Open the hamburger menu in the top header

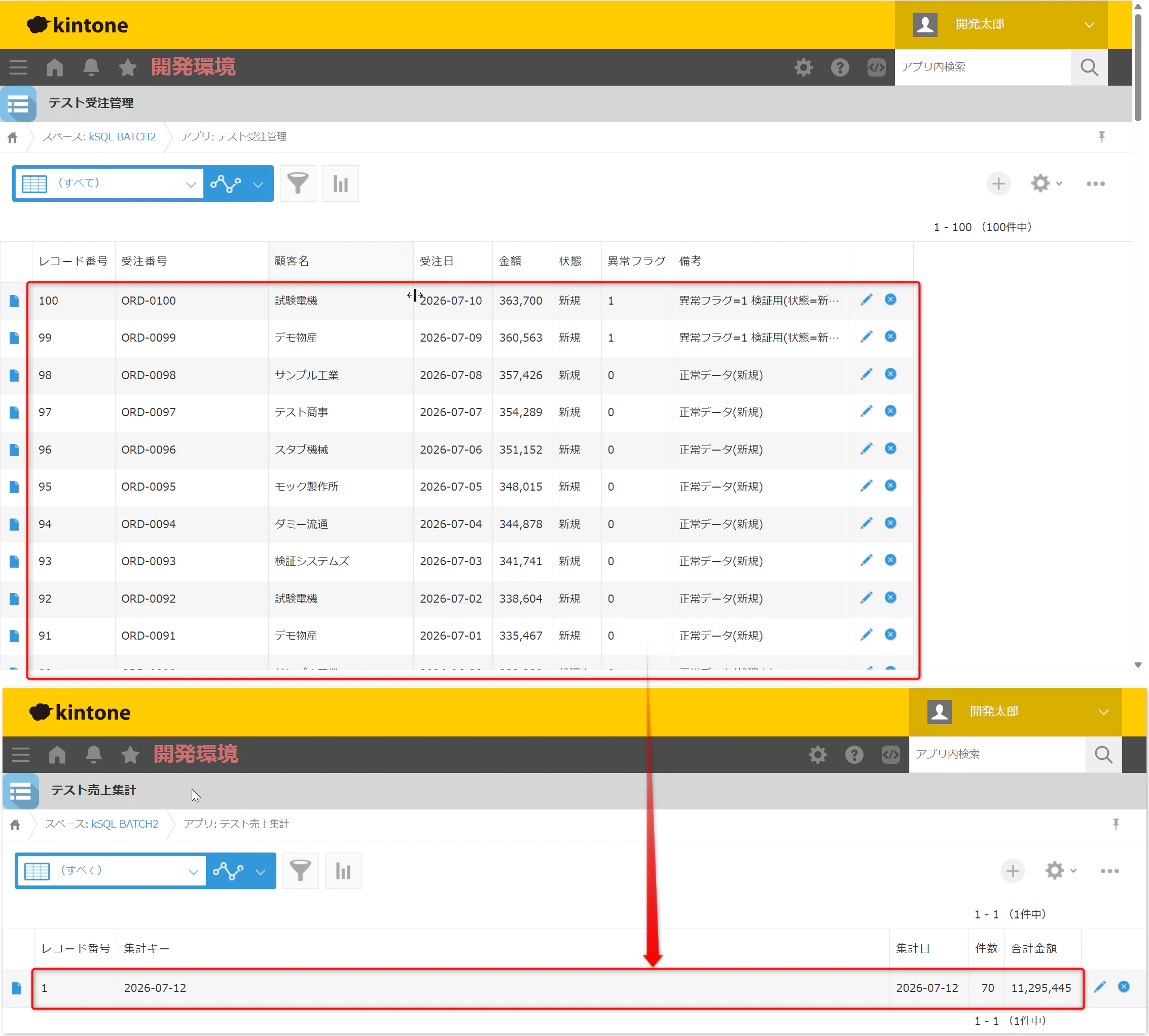click(x=18, y=67)
